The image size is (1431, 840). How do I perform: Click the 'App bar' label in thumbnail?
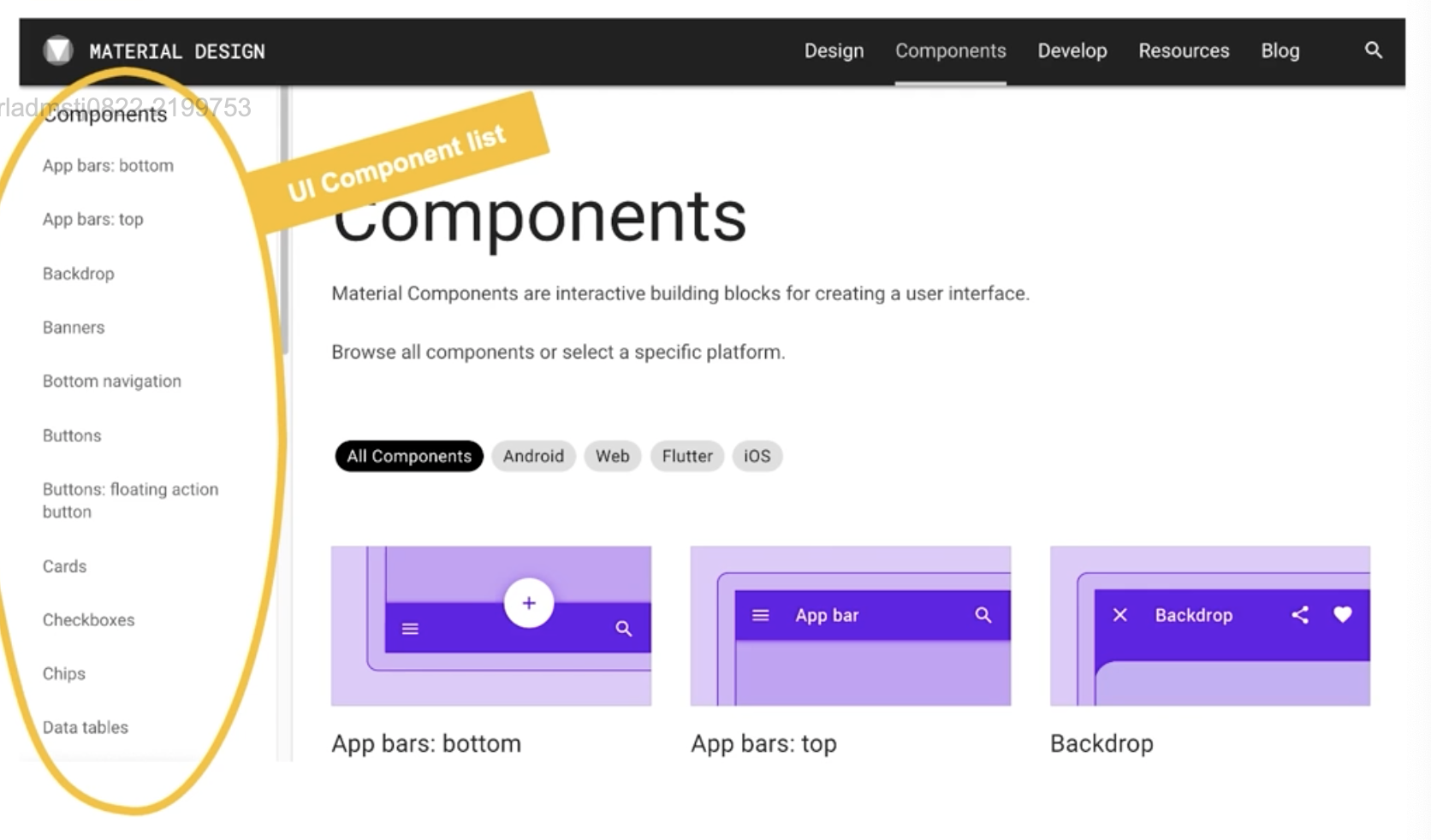click(827, 615)
